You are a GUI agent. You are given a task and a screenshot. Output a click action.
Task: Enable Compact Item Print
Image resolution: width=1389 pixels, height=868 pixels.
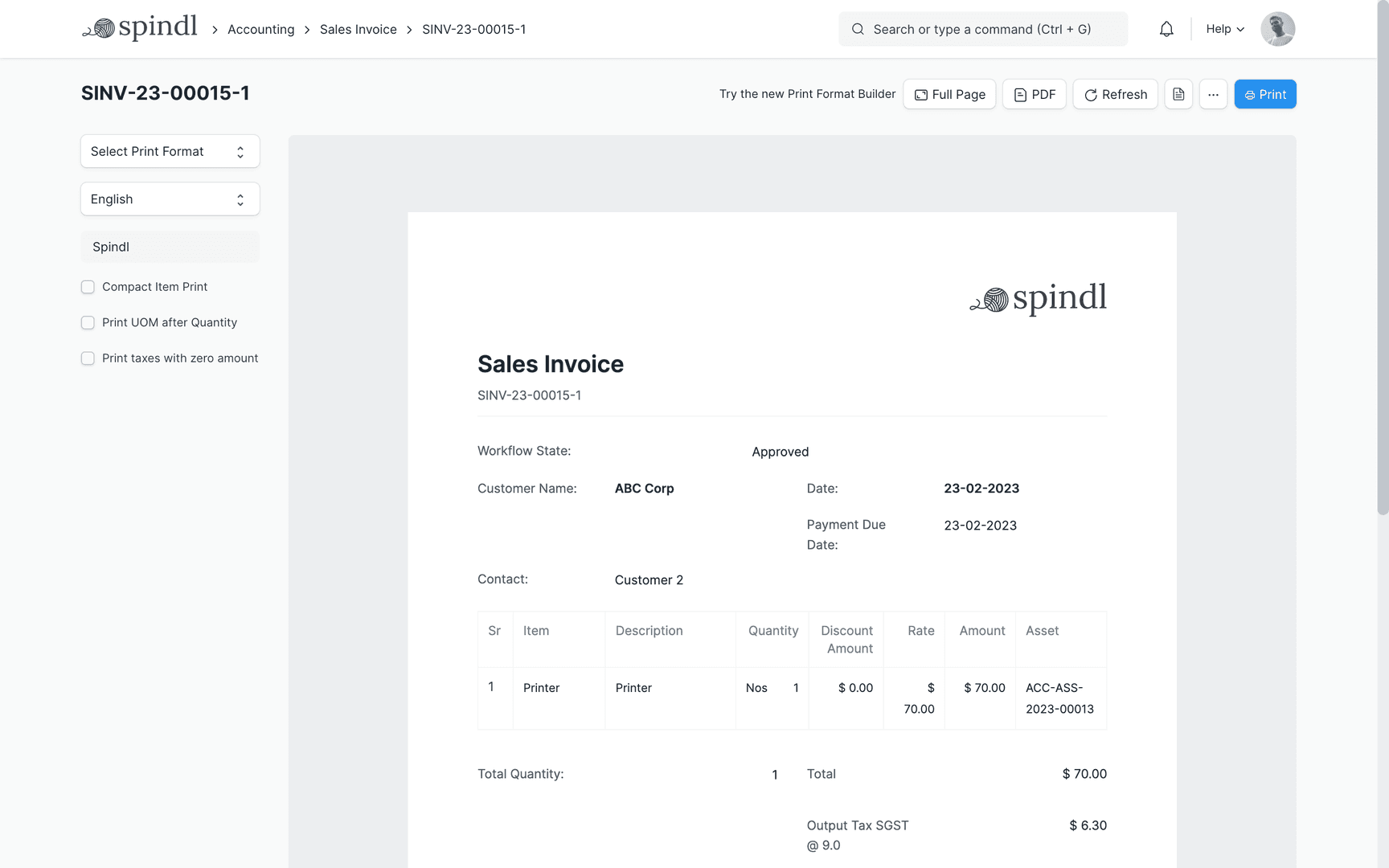88,287
